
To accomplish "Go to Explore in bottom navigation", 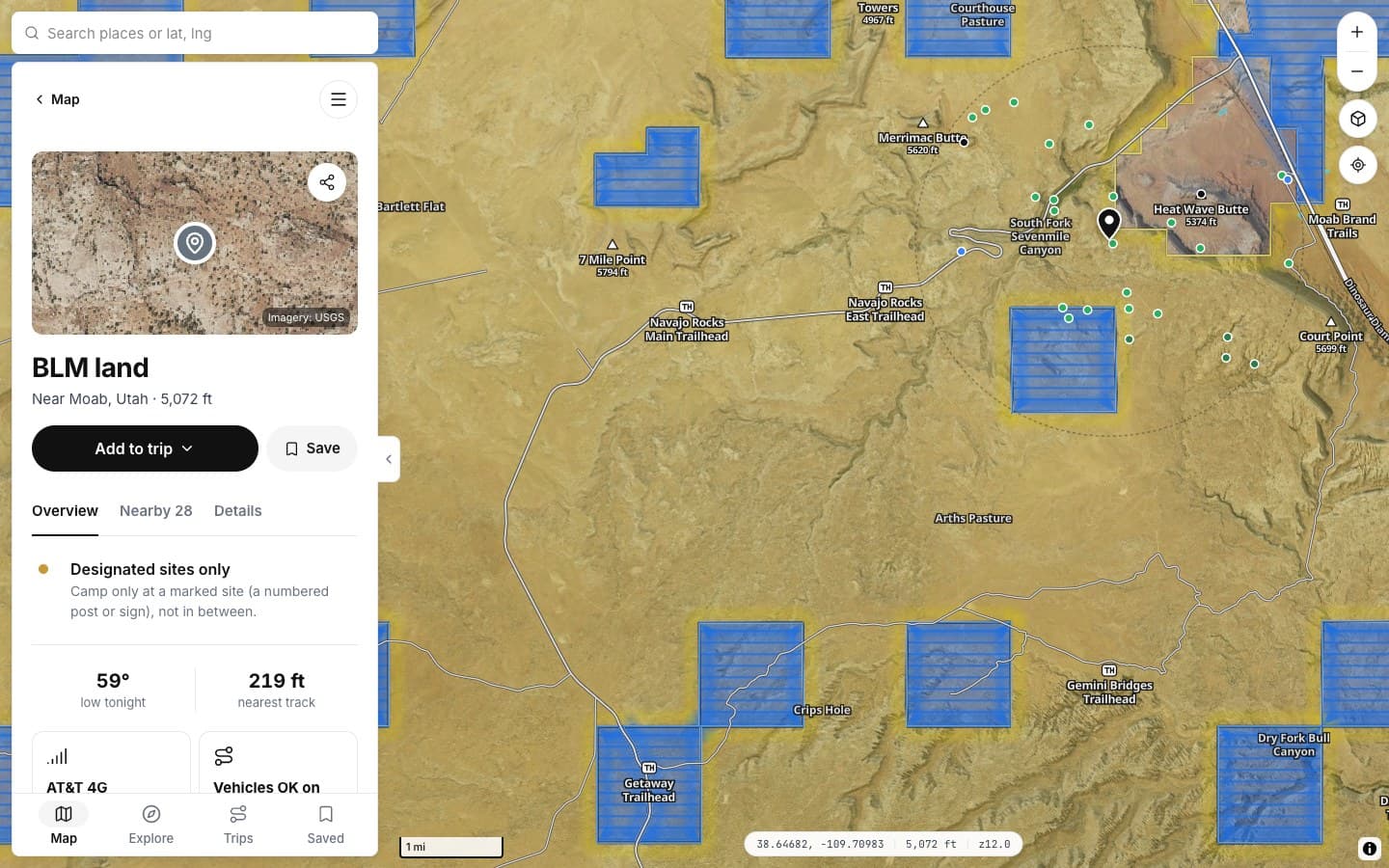I will coord(151,825).
